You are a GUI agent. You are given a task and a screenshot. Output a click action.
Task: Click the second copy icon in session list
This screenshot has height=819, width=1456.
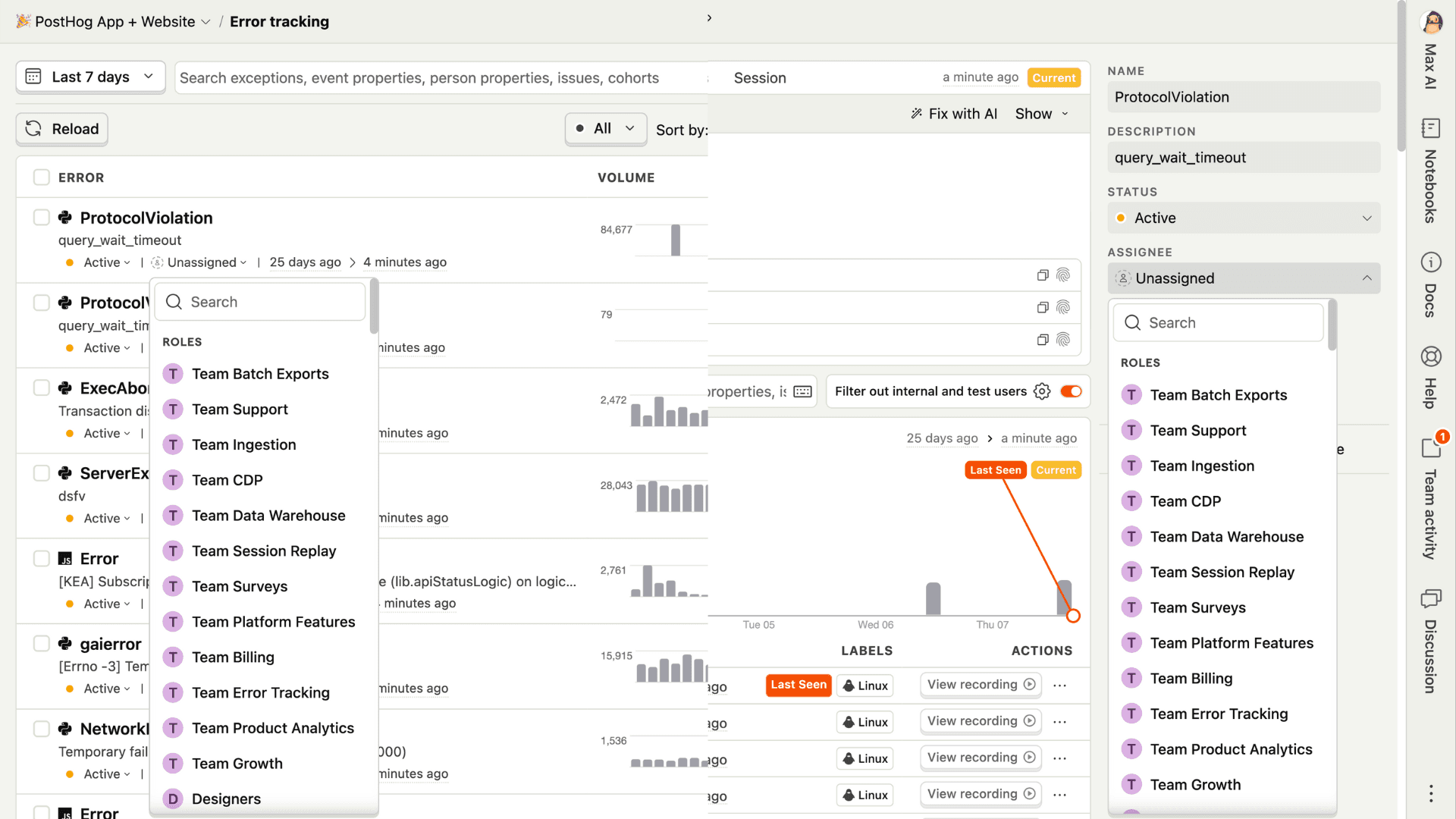click(x=1043, y=307)
